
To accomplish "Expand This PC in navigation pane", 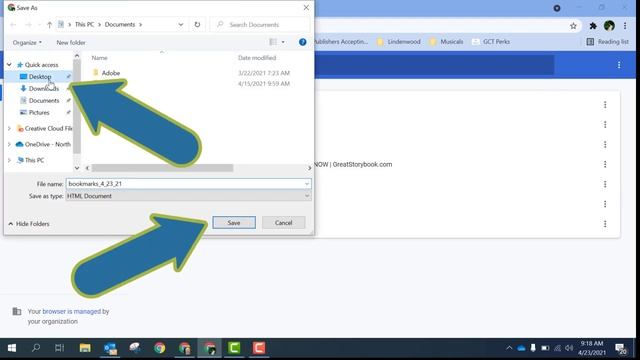I will (9, 160).
